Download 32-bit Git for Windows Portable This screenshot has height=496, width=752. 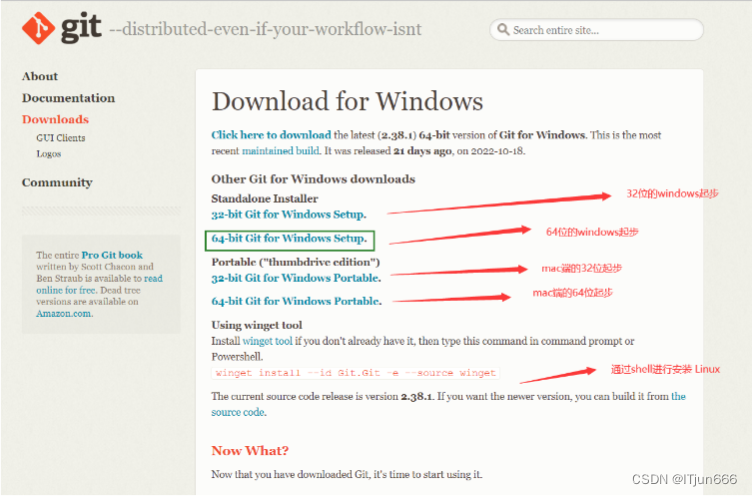pos(296,278)
